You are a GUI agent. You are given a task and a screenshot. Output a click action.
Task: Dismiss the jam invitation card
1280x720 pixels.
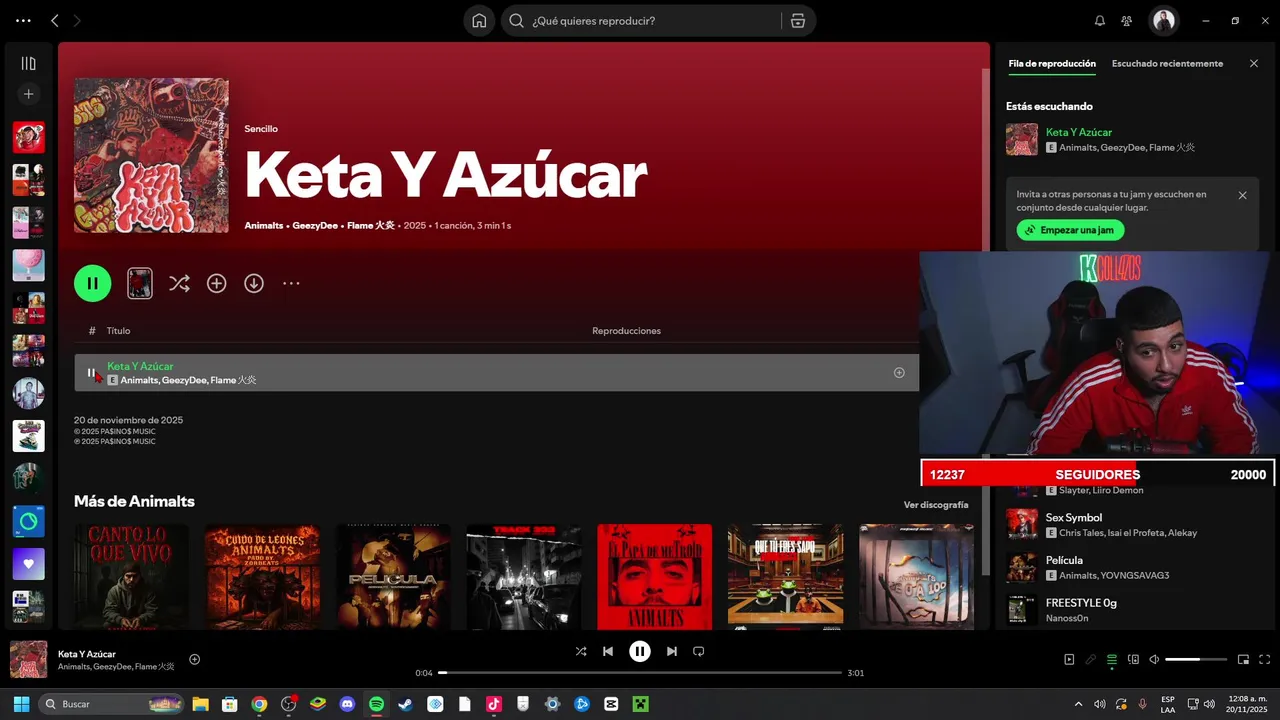coord(1243,196)
